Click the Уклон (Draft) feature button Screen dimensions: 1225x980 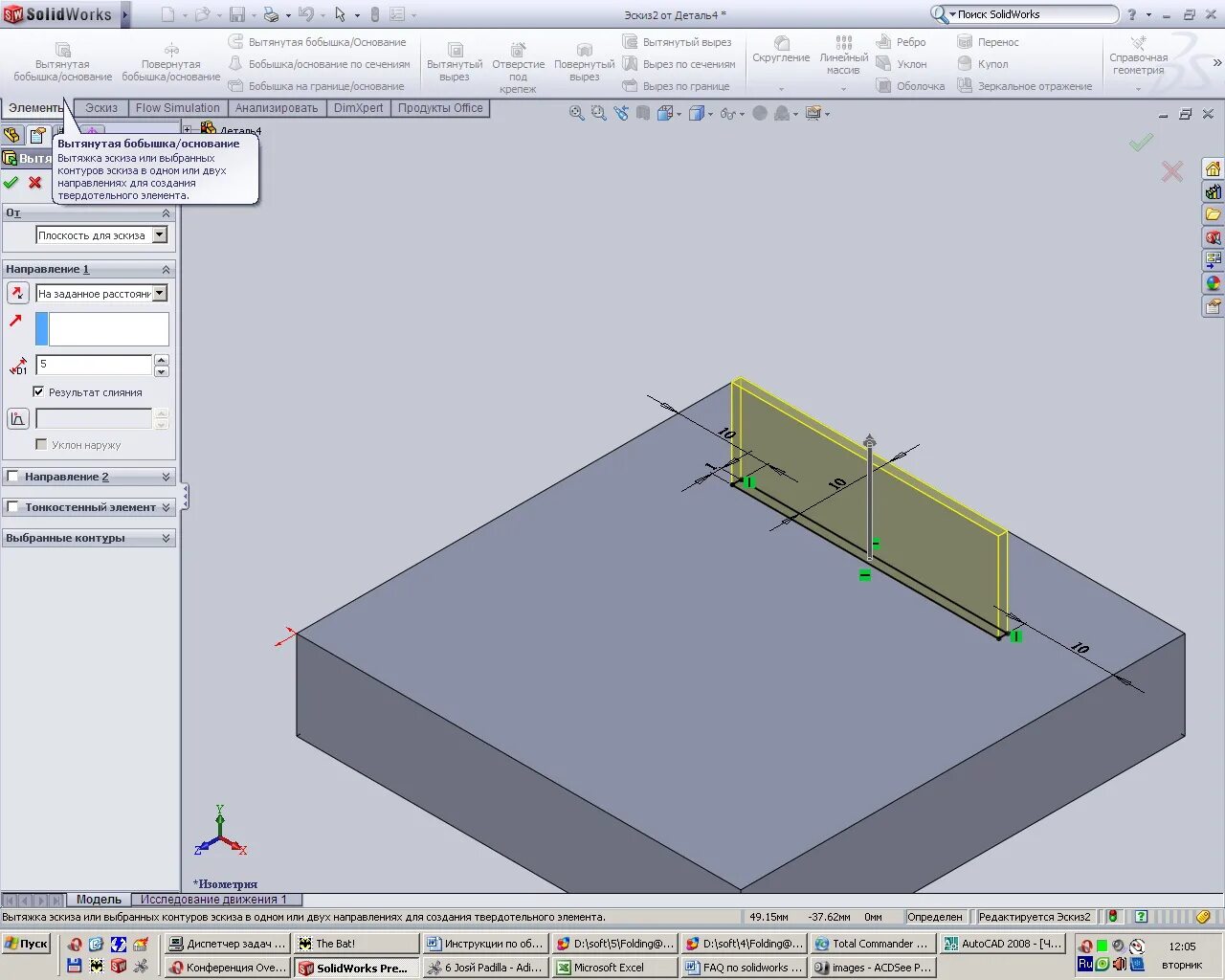pos(902,64)
